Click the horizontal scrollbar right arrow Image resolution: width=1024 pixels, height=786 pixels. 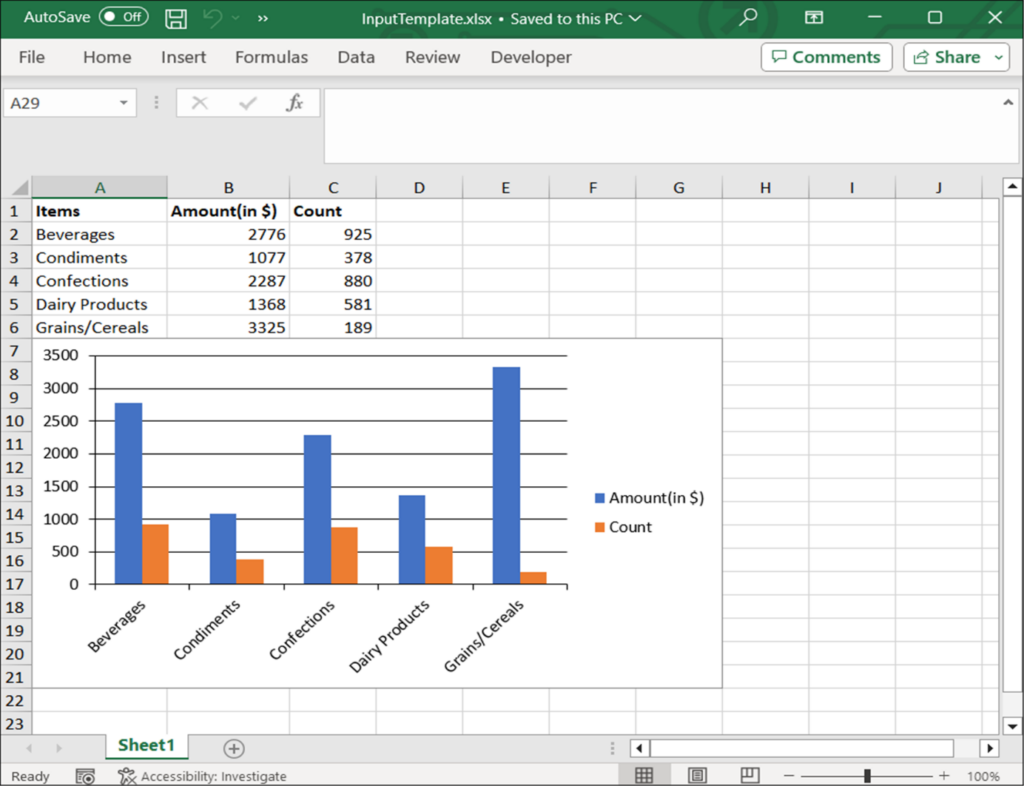(x=989, y=748)
